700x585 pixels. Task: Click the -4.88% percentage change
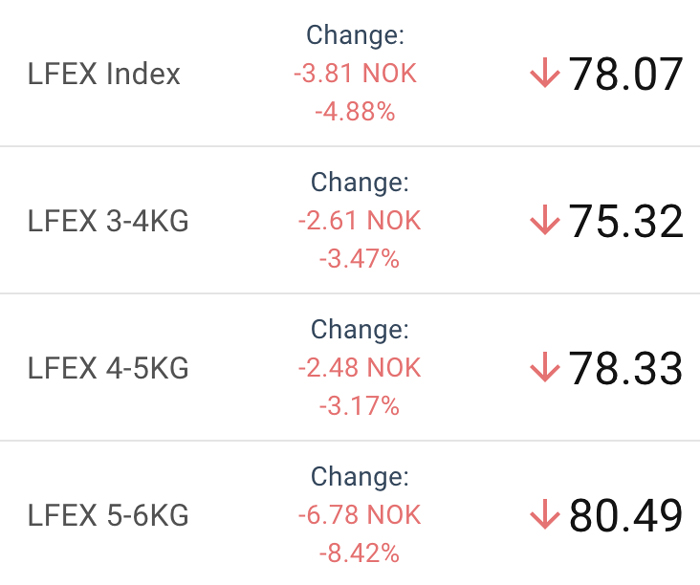pos(355,112)
